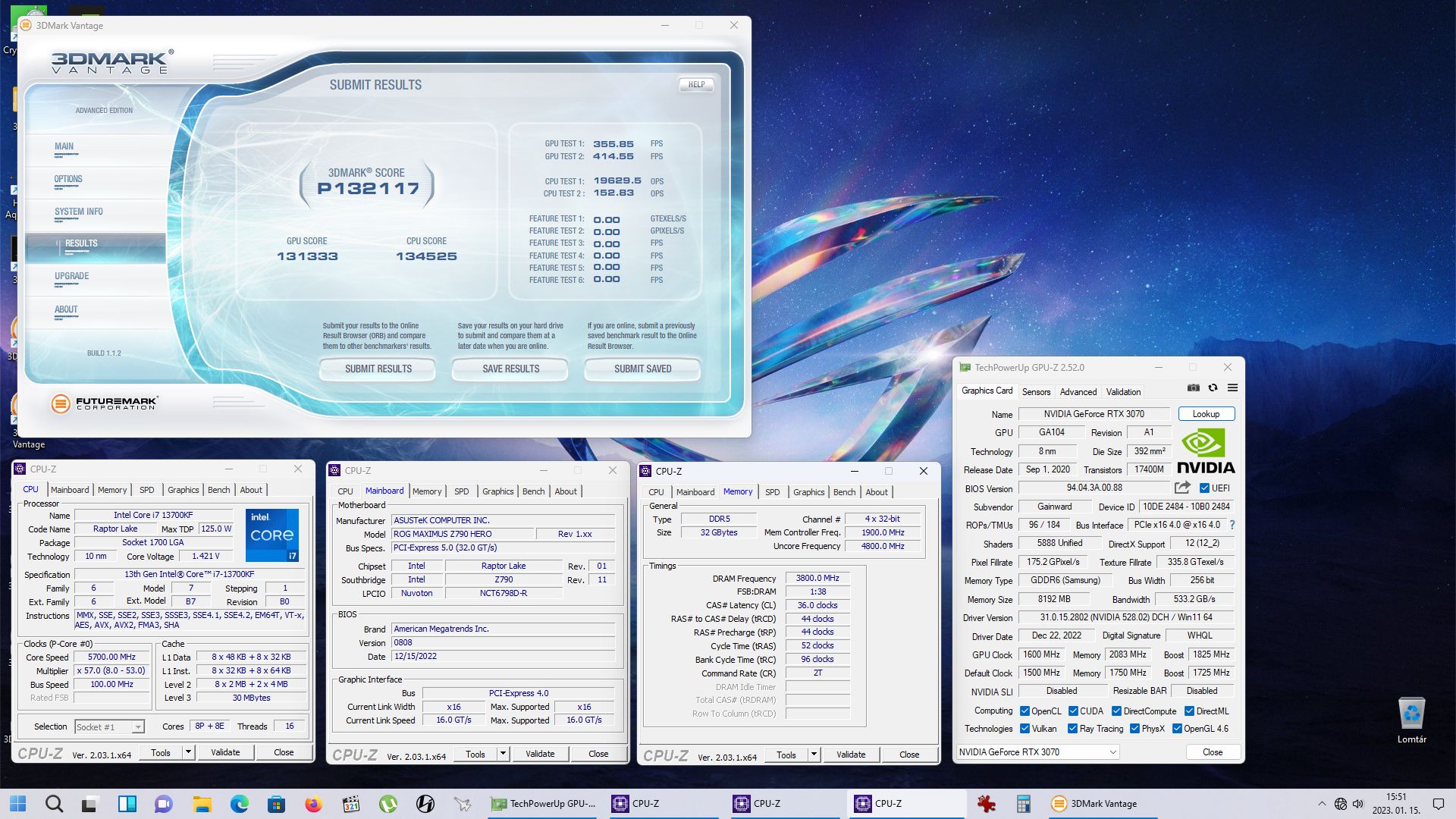This screenshot has height=819, width=1456.
Task: Click the Bus Interface question mark icon
Action: click(1232, 525)
